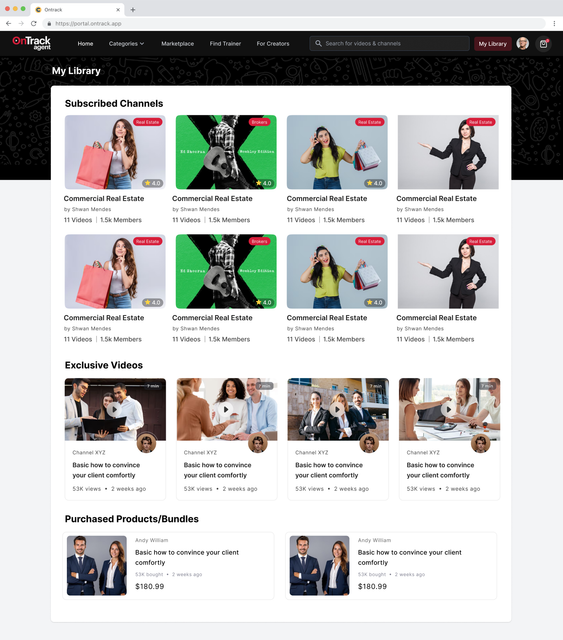Click the Purchased Products/Bundles heading
This screenshot has width=563, height=640.
click(132, 519)
